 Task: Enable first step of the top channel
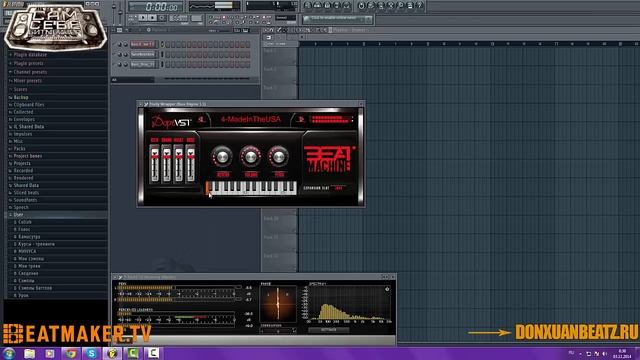click(x=167, y=44)
